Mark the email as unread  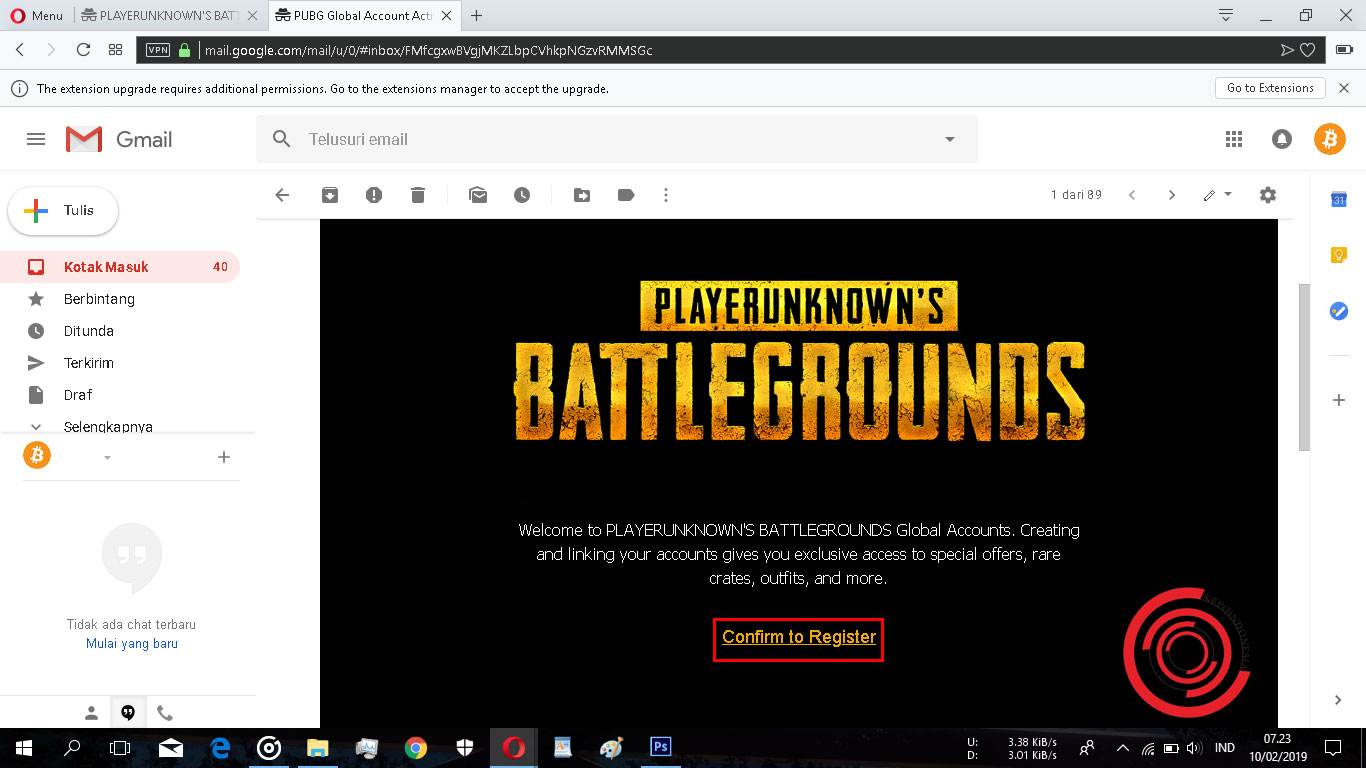478,195
